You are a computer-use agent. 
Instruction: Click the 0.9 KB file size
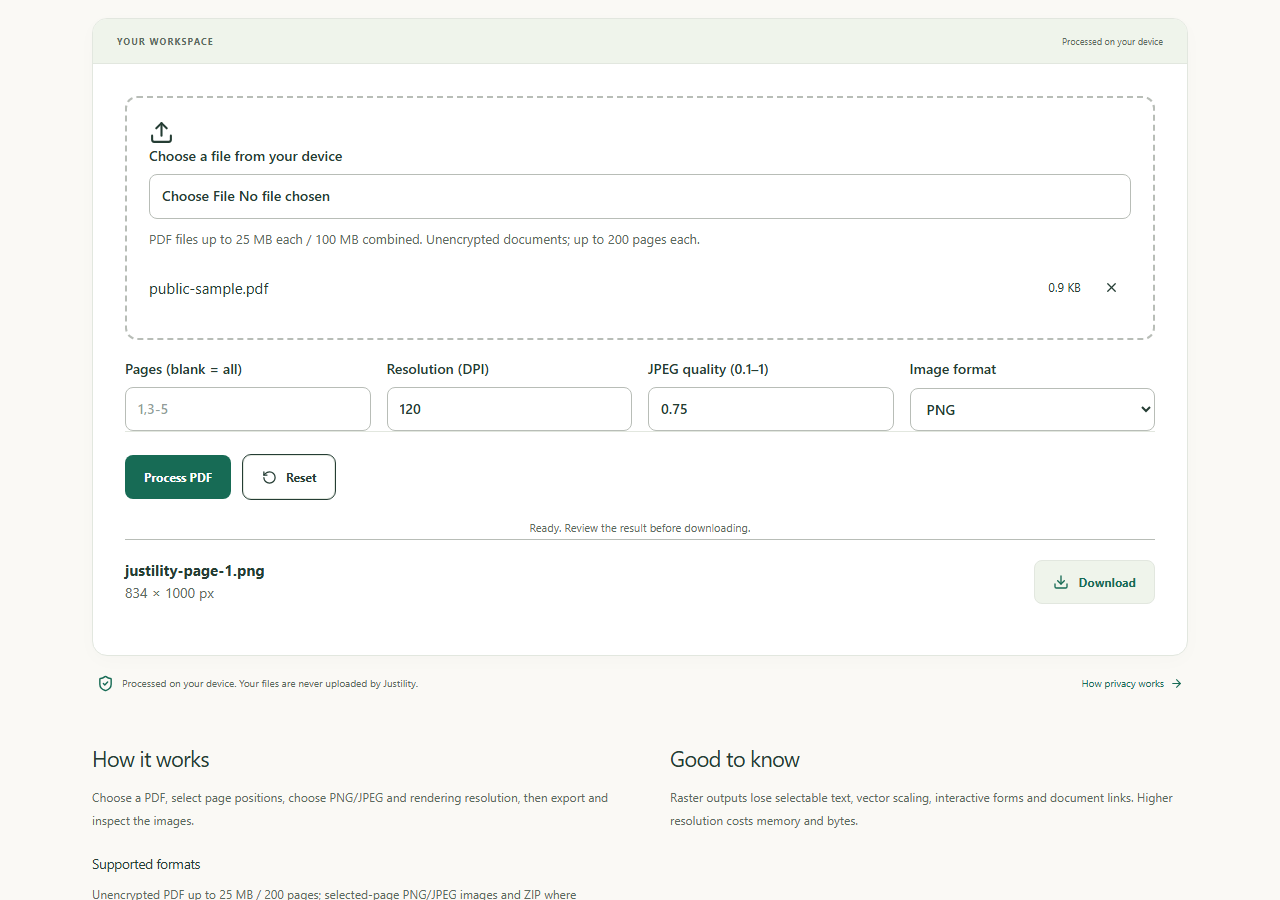(x=1064, y=288)
